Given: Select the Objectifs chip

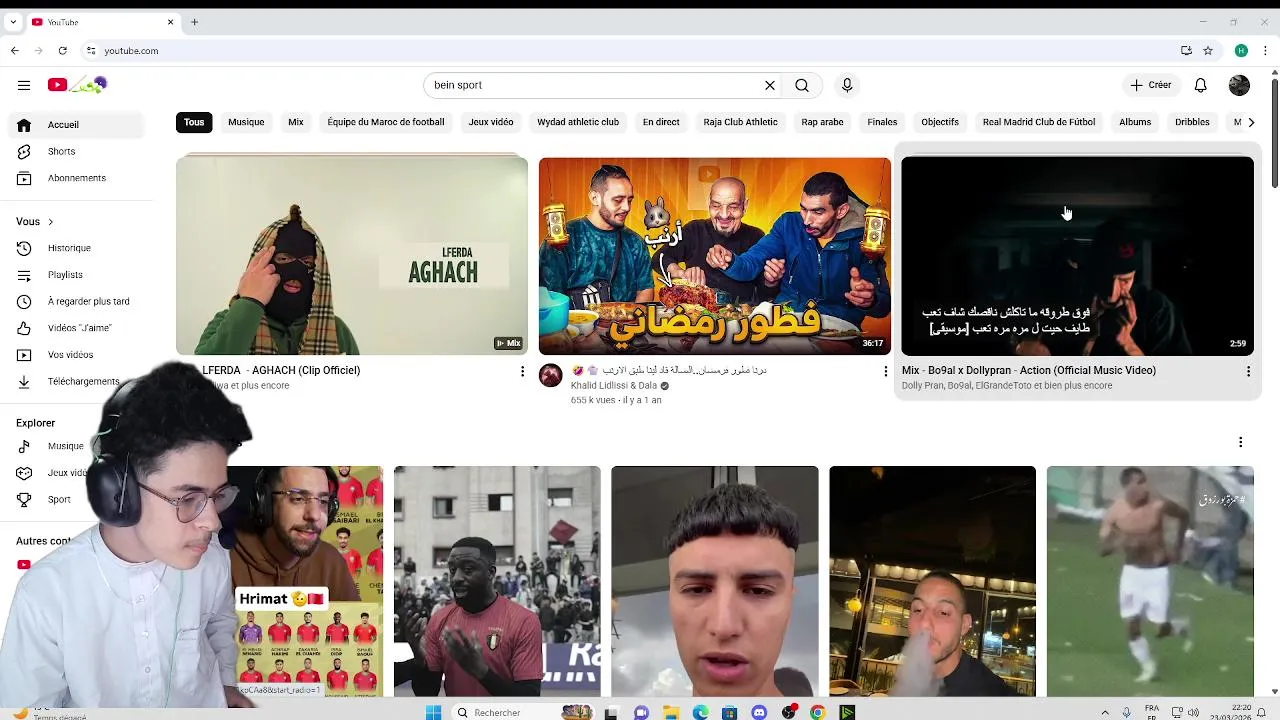Looking at the screenshot, I should click(x=940, y=122).
